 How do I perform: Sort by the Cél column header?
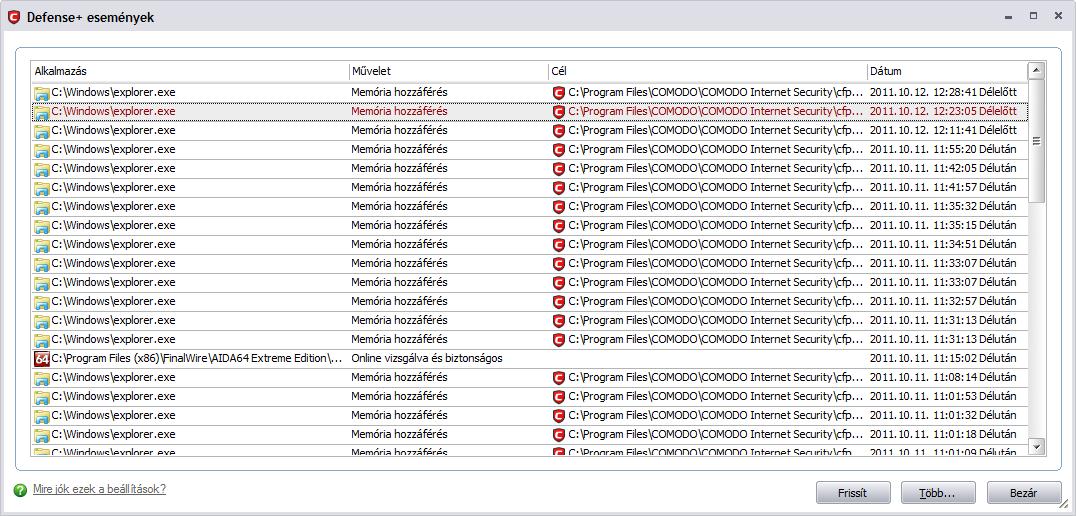pos(707,71)
